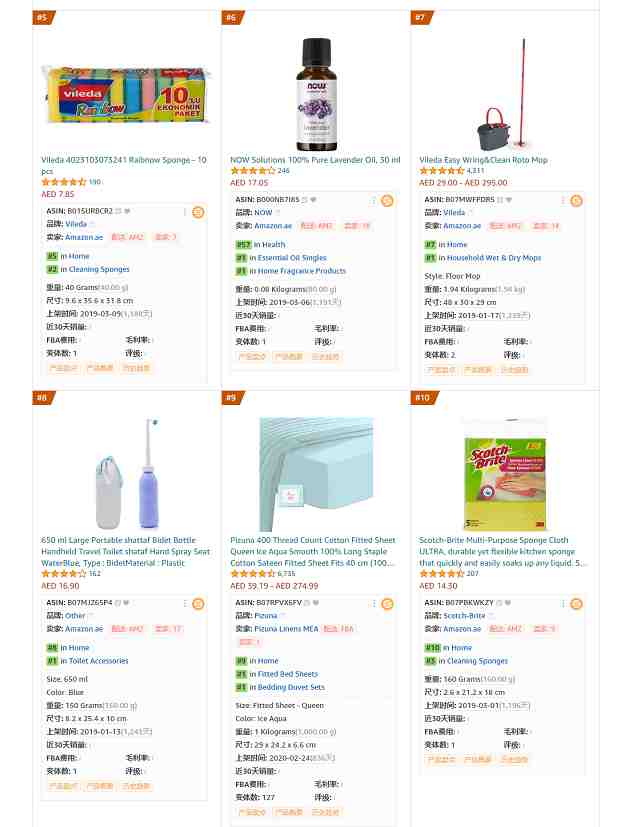Image resolution: width=632 pixels, height=827 pixels.
Task: Copy ASIN B07RPVX6FV using copy icon
Action: tap(307, 602)
